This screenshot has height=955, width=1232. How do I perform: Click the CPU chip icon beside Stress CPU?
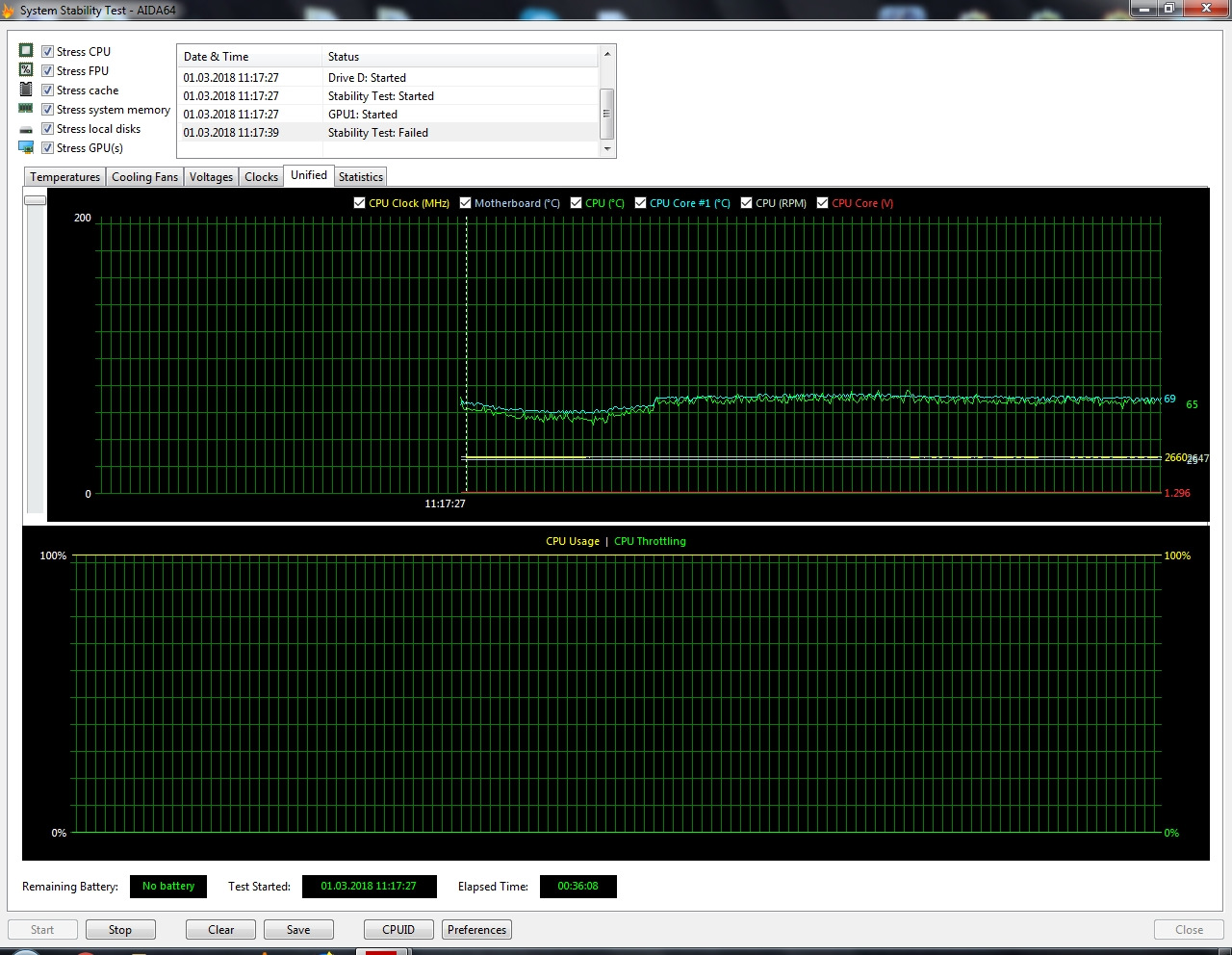[26, 51]
